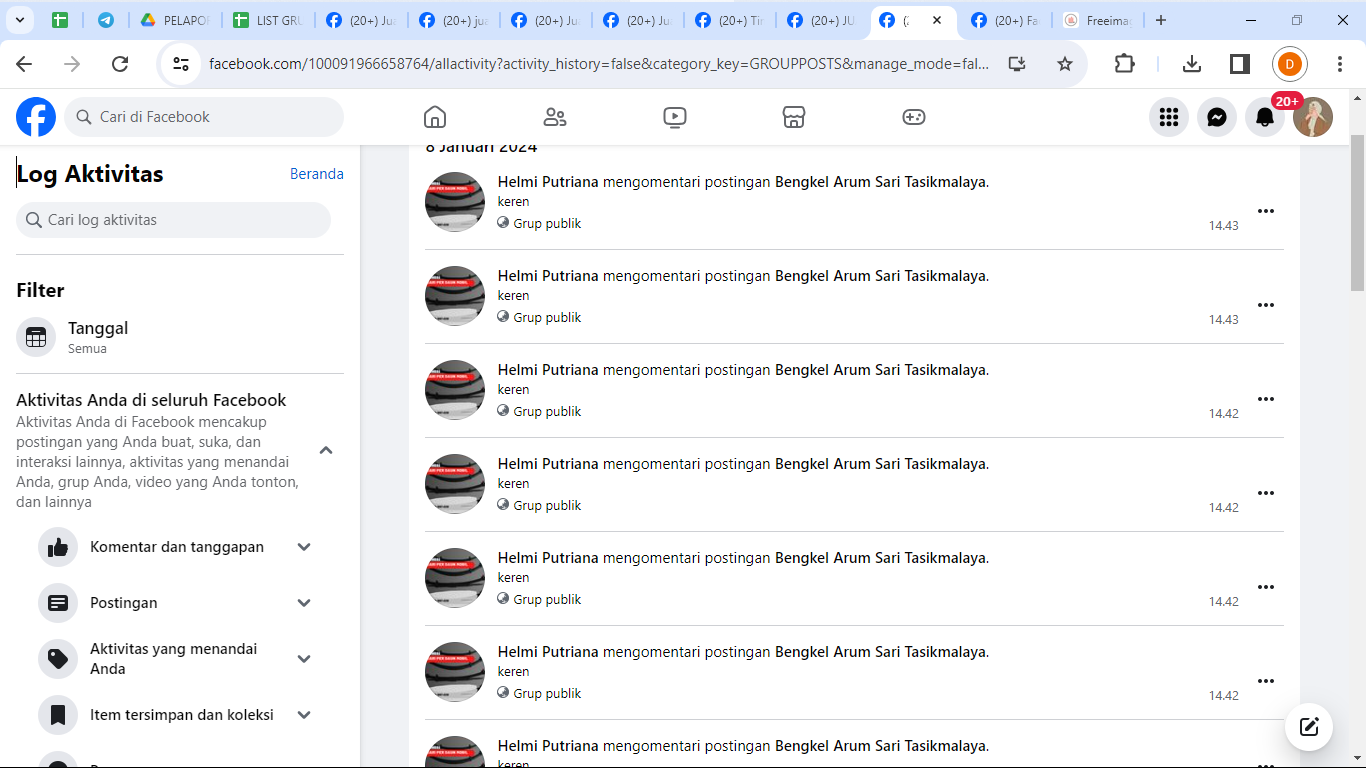Click the tag icon for Aktivitas yang menandai Anda
The height and width of the screenshot is (768, 1366).
point(58,659)
